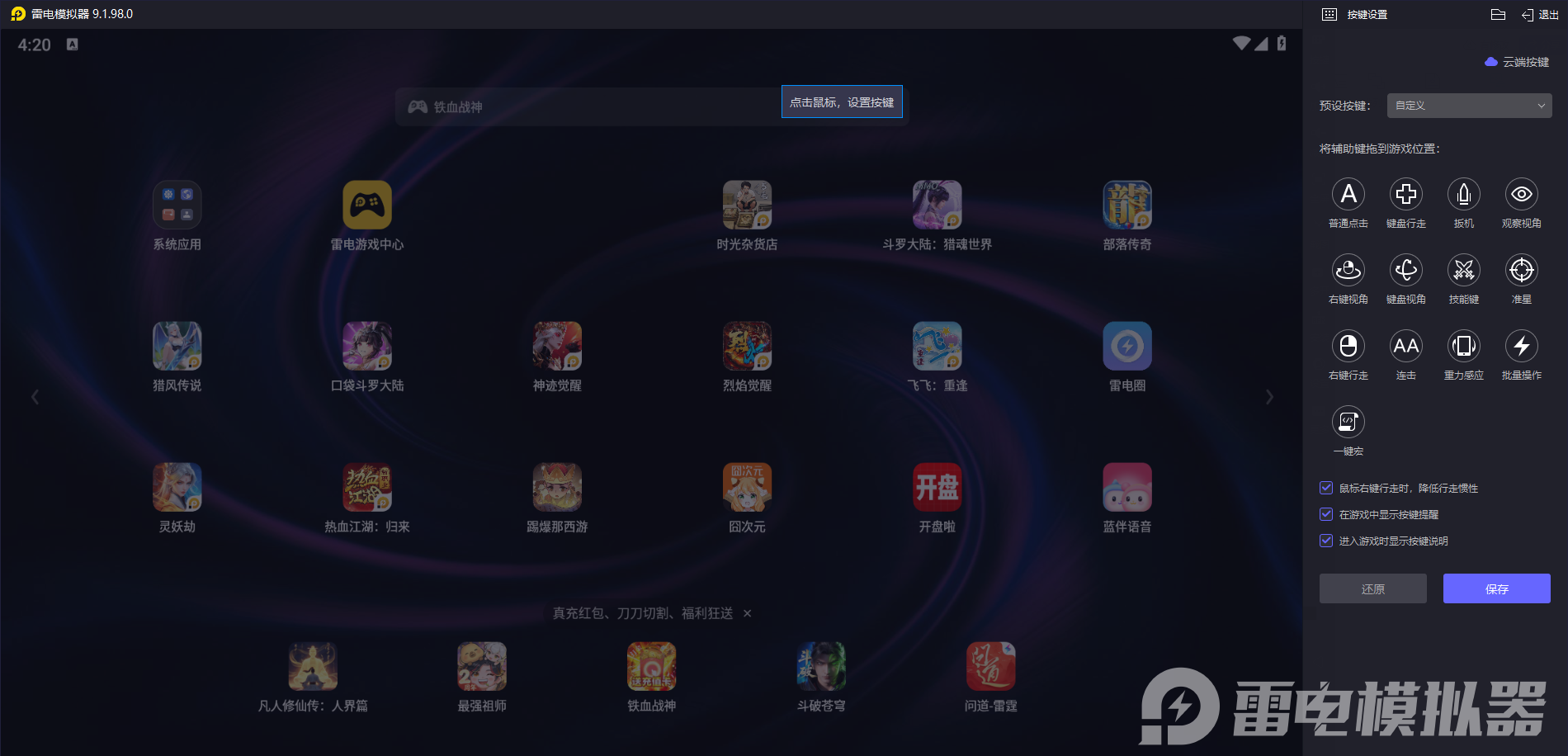
Task: Click the Wi-Fi status icon
Action: point(1241,43)
